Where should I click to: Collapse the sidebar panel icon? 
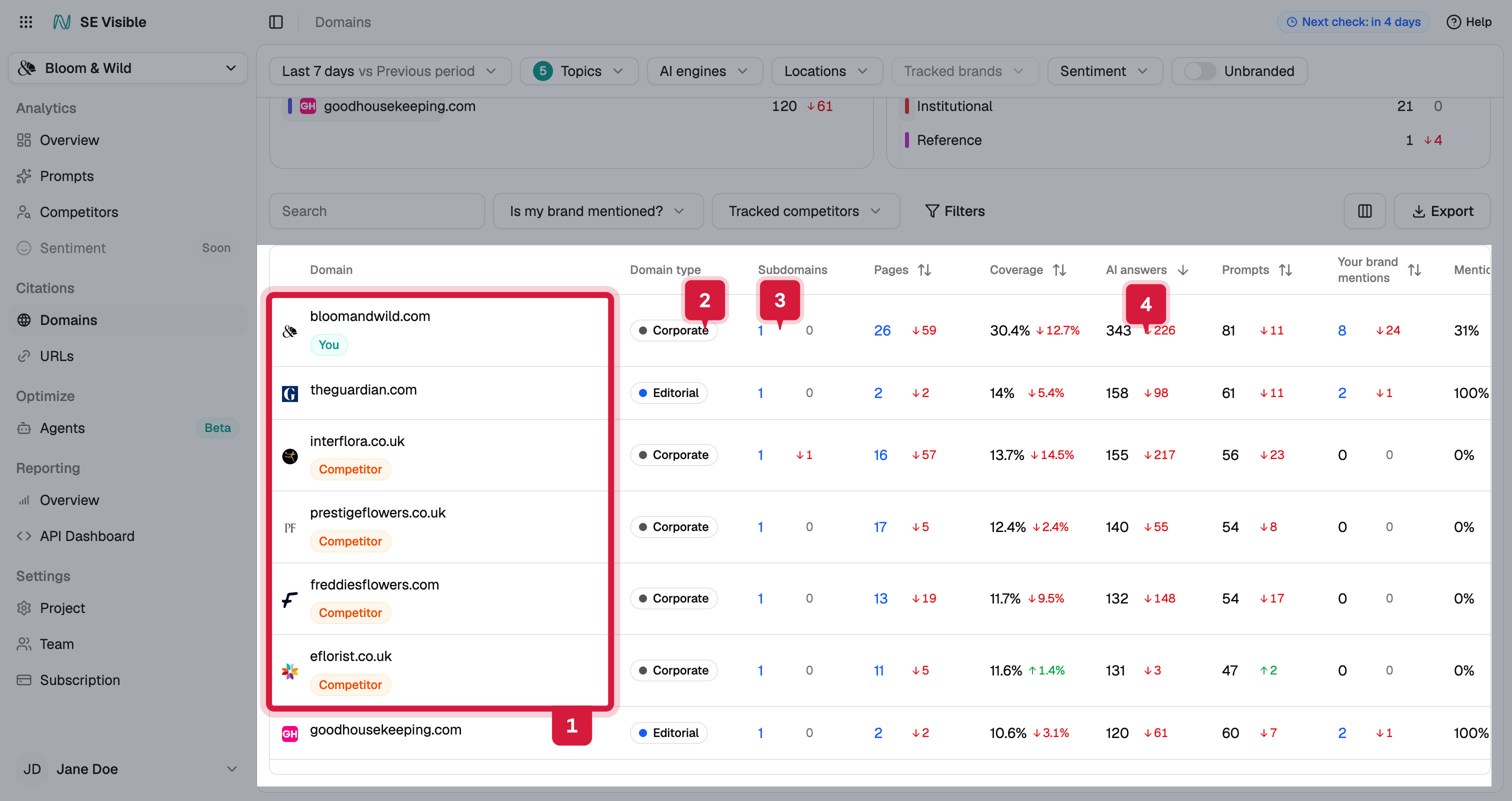(276, 21)
